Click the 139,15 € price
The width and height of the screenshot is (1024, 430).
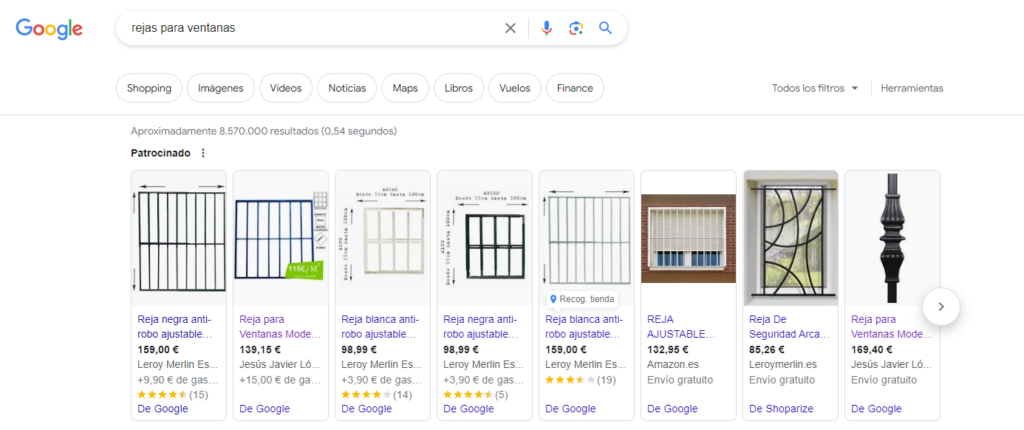(x=259, y=350)
